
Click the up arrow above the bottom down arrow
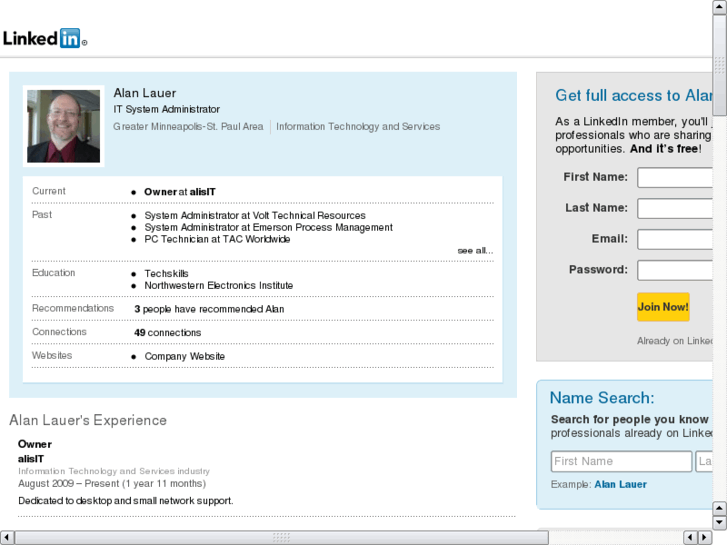point(719,508)
